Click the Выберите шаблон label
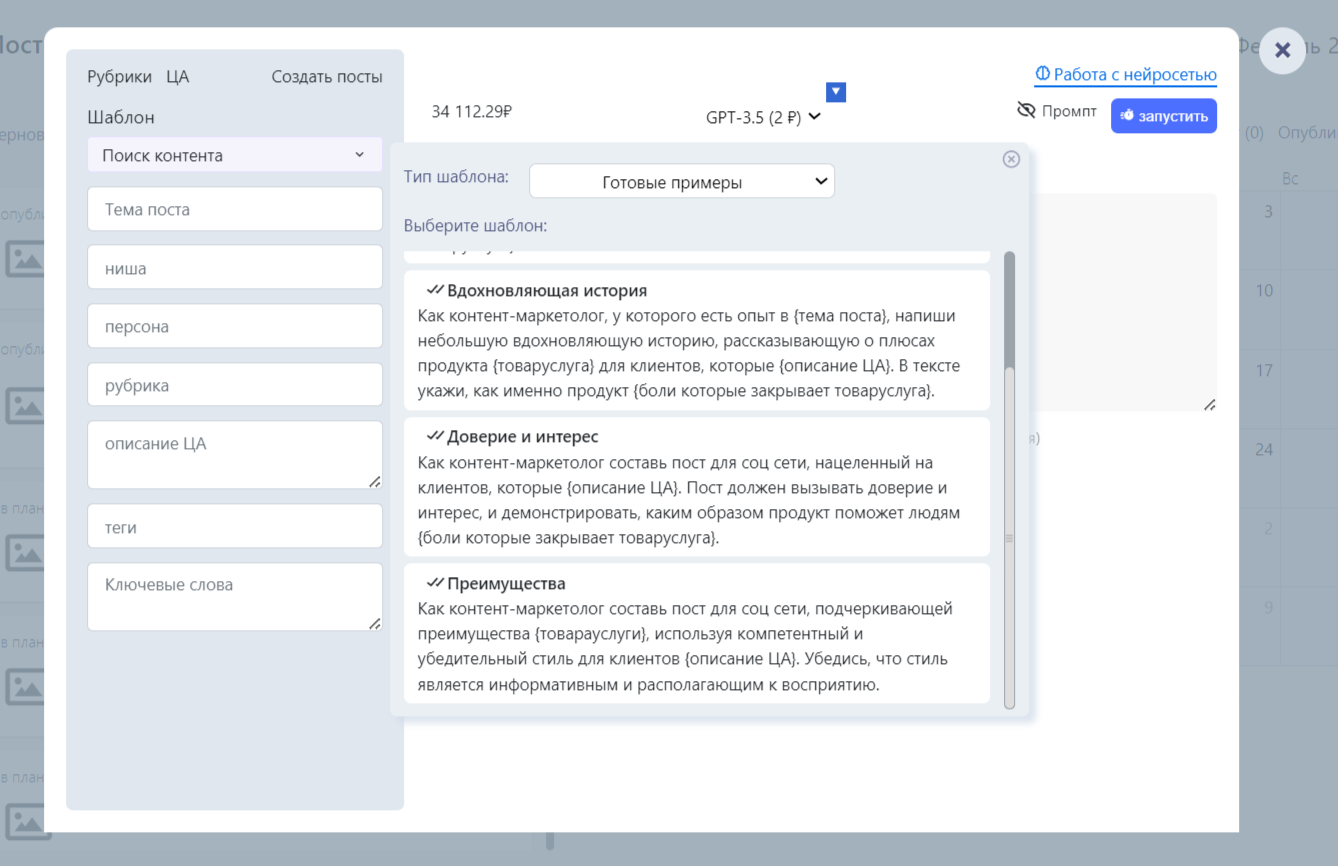Image resolution: width=1338 pixels, height=866 pixels. (475, 226)
